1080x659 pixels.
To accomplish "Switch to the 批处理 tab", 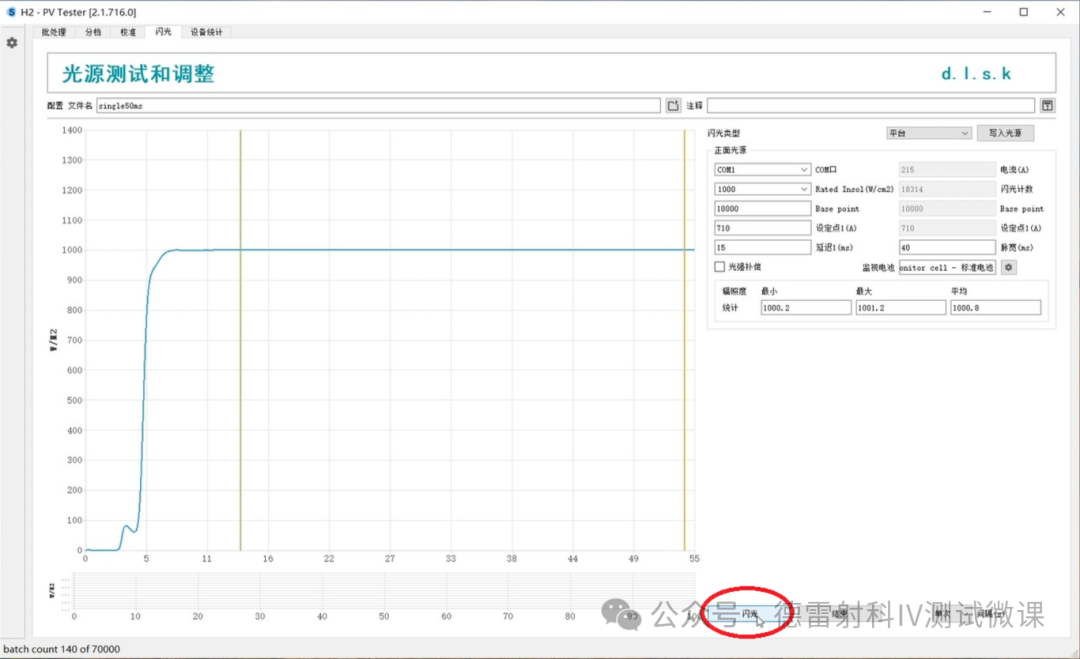I will click(x=53, y=32).
